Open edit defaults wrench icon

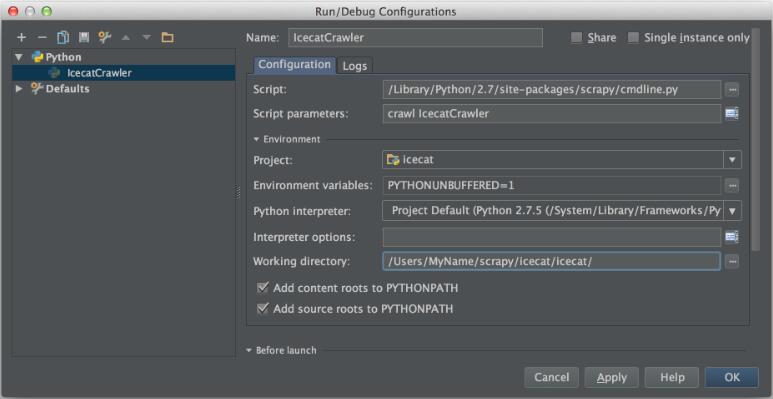(x=105, y=37)
